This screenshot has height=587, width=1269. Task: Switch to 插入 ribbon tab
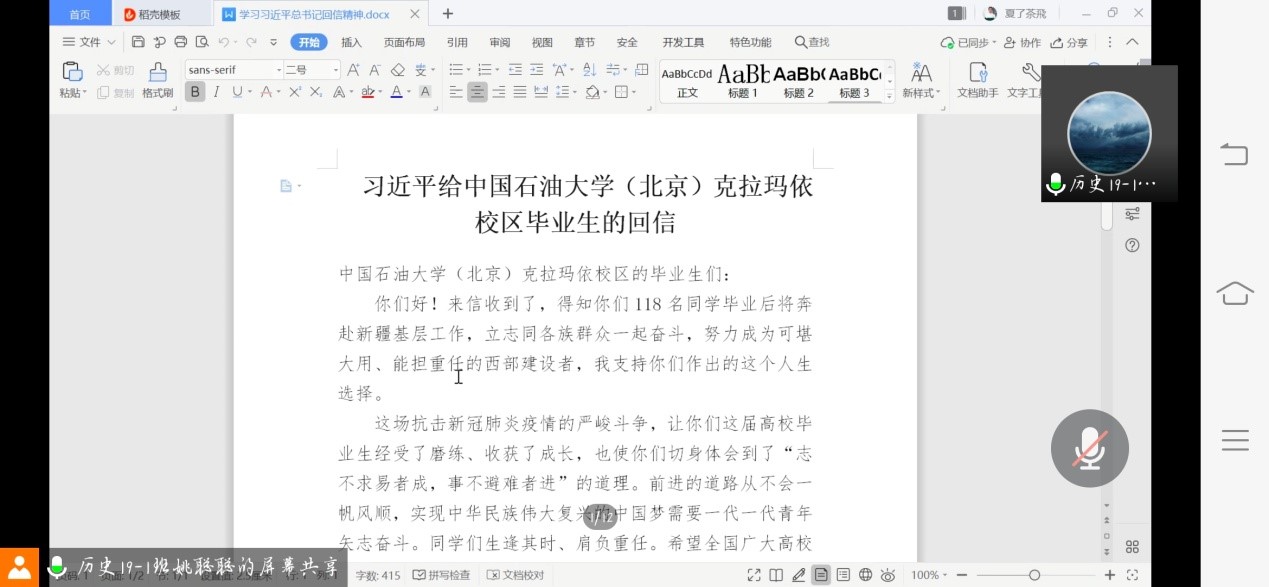tap(351, 42)
